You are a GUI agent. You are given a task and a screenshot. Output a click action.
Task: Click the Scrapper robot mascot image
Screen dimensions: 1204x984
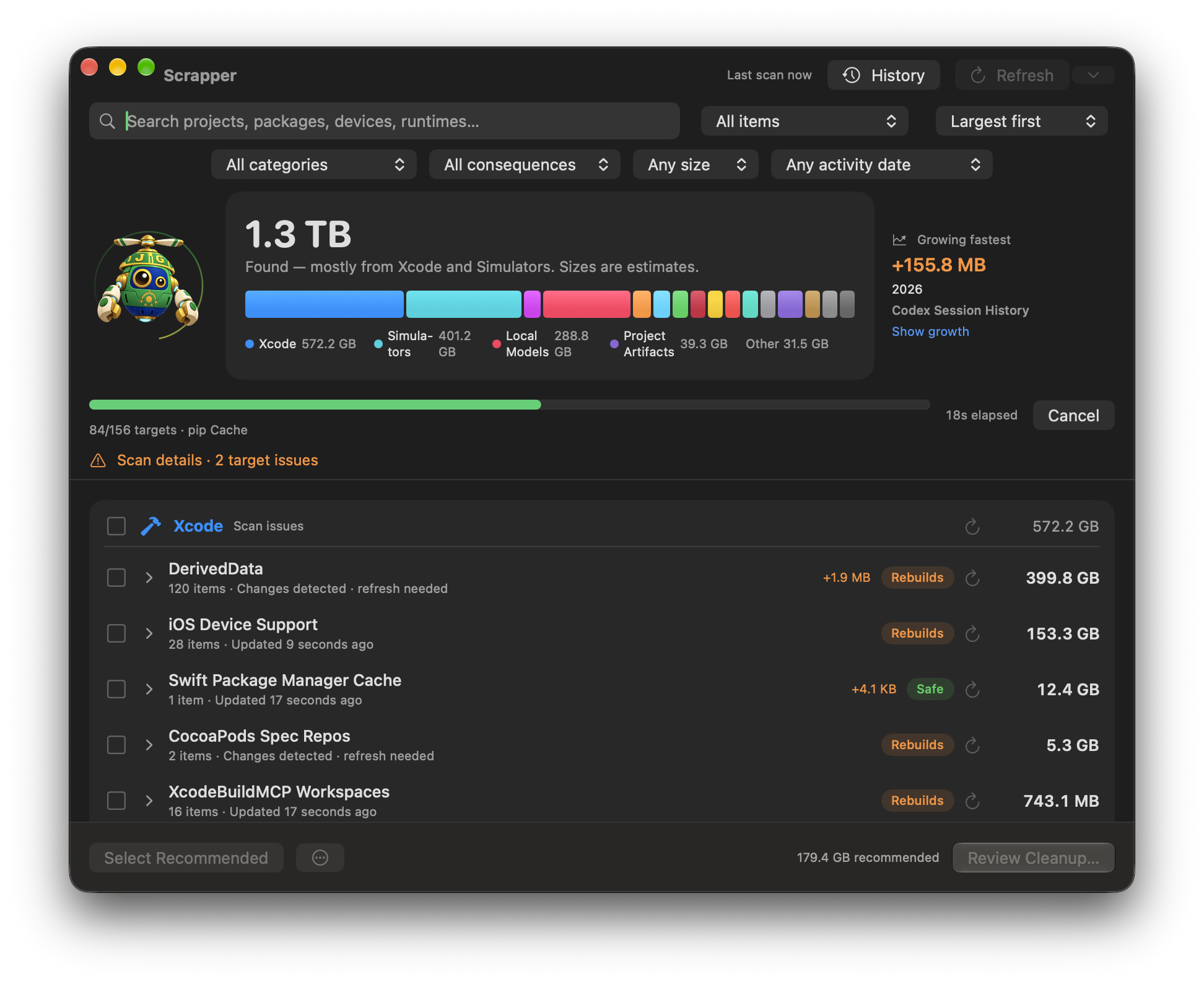(149, 285)
